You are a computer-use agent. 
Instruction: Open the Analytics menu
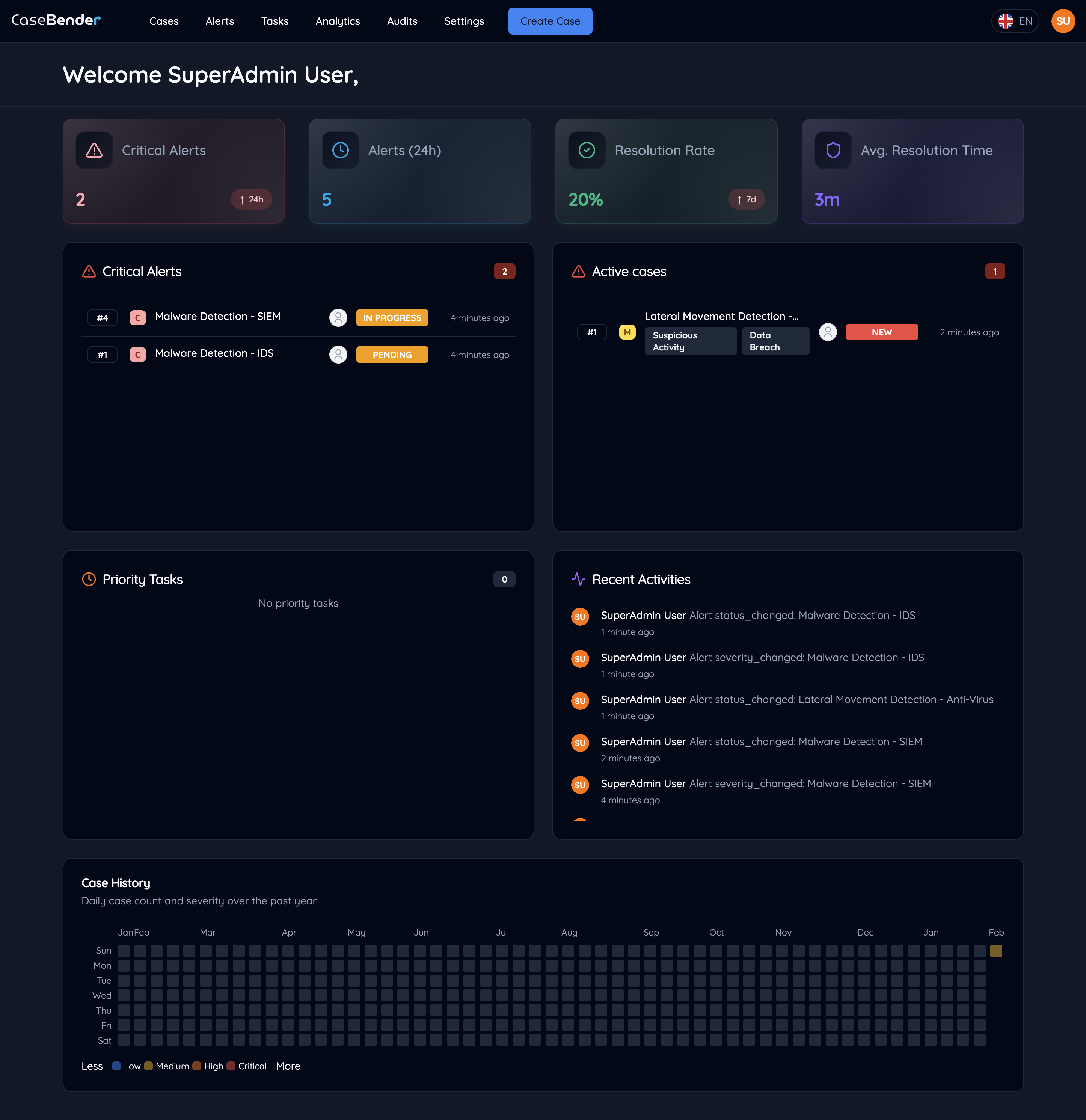click(x=338, y=21)
